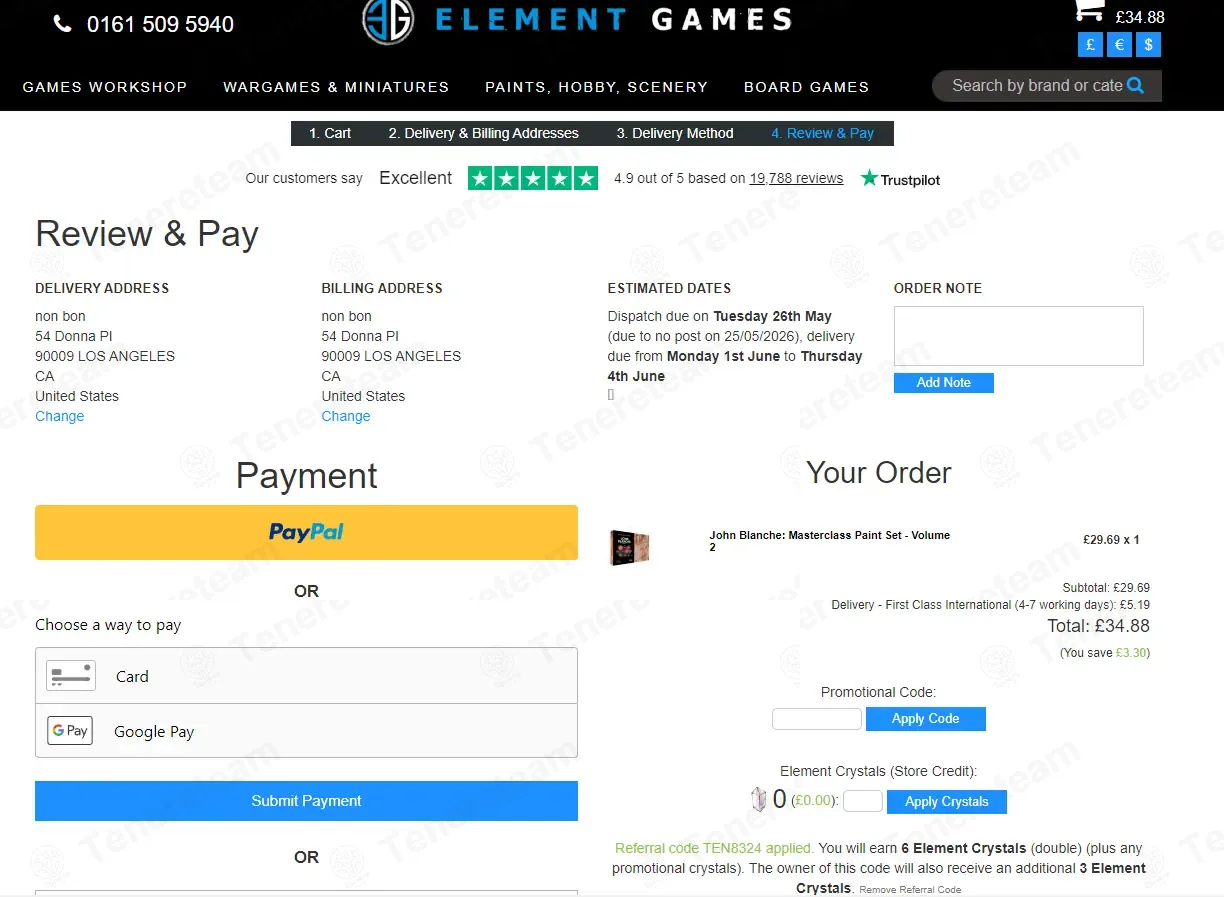Click the Delivery First Class International line

(x=990, y=605)
